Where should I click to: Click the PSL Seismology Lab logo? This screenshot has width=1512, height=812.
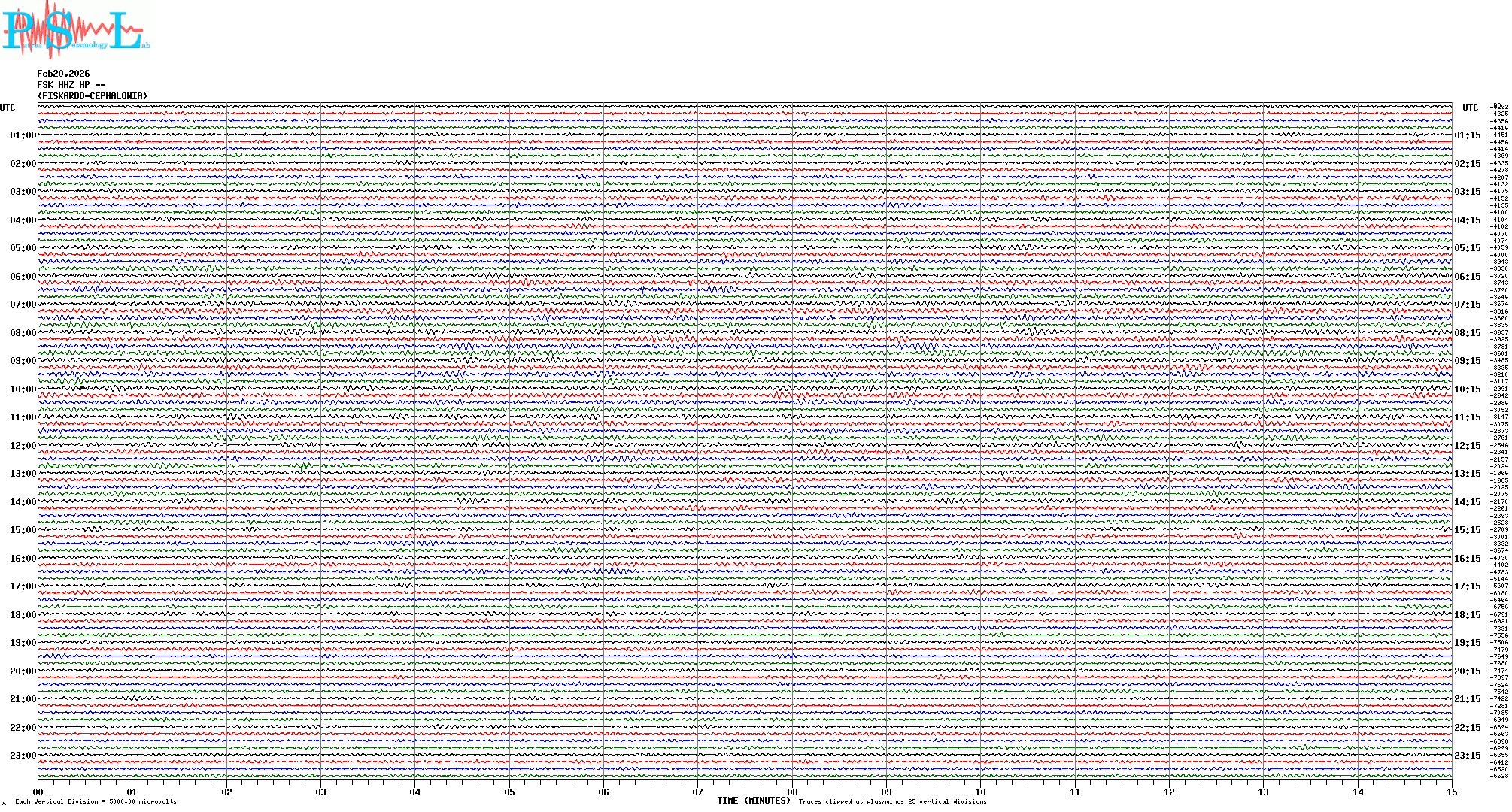point(75,30)
